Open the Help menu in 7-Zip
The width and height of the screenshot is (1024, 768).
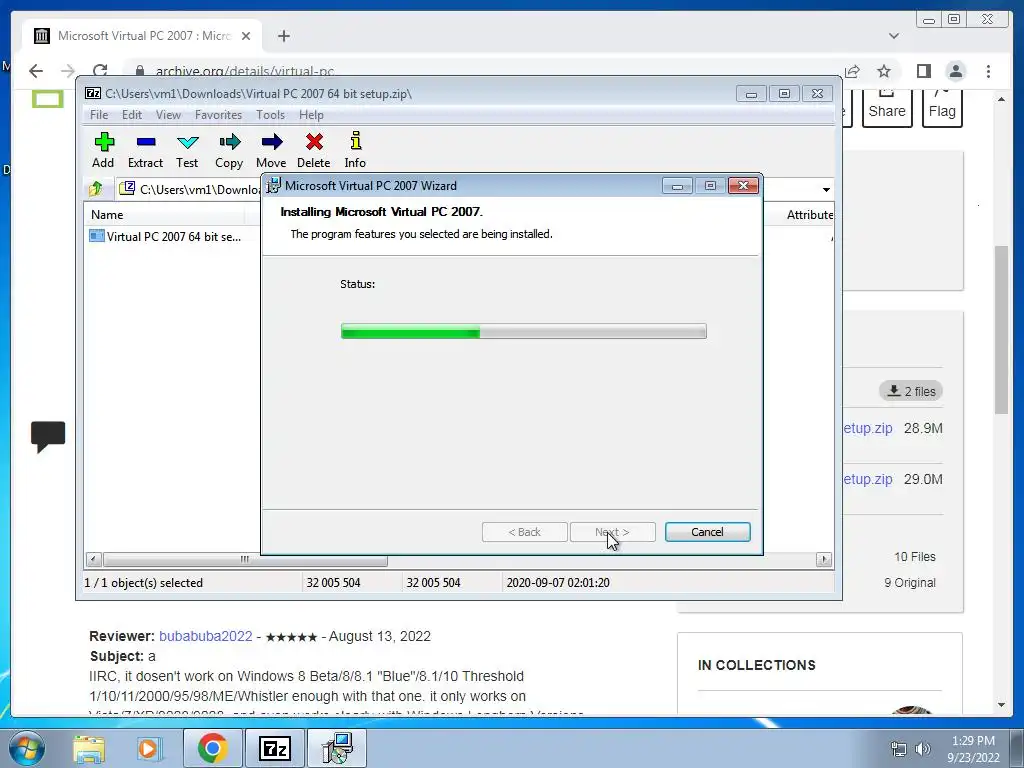pos(312,115)
